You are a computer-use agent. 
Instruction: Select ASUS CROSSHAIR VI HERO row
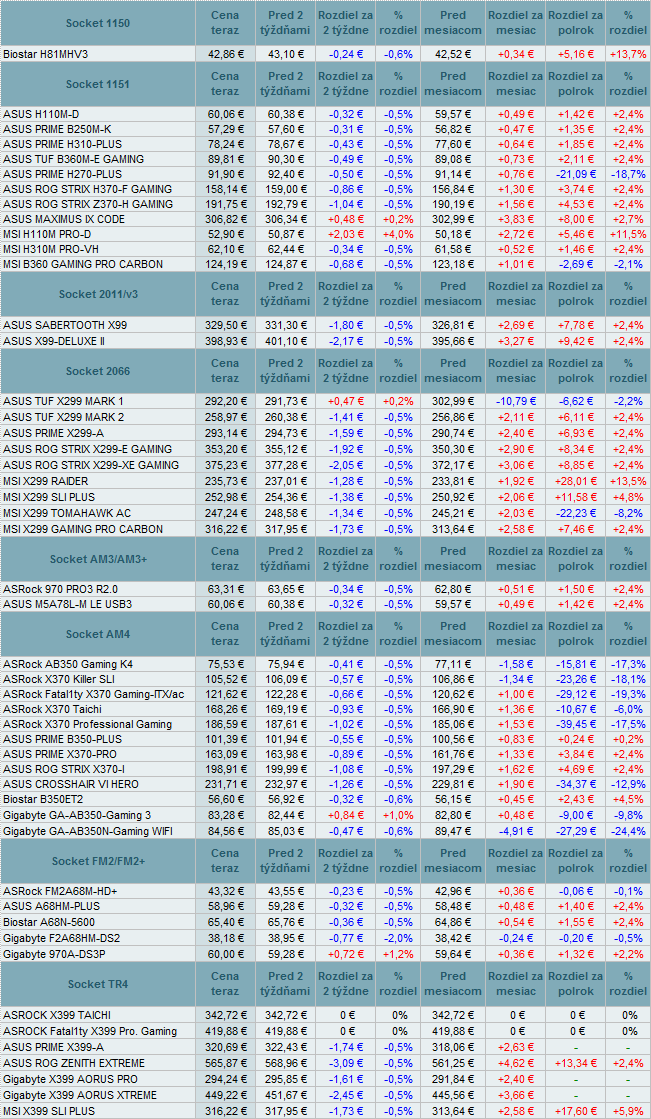click(71, 784)
